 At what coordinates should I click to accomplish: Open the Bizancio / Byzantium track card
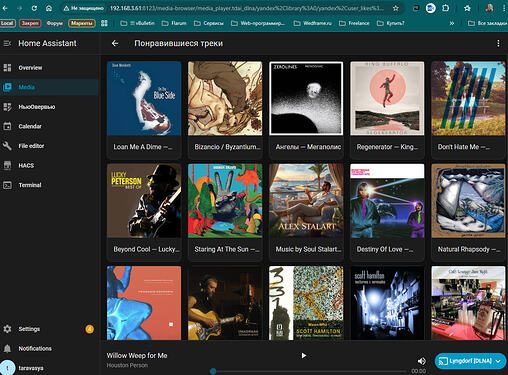(x=225, y=109)
